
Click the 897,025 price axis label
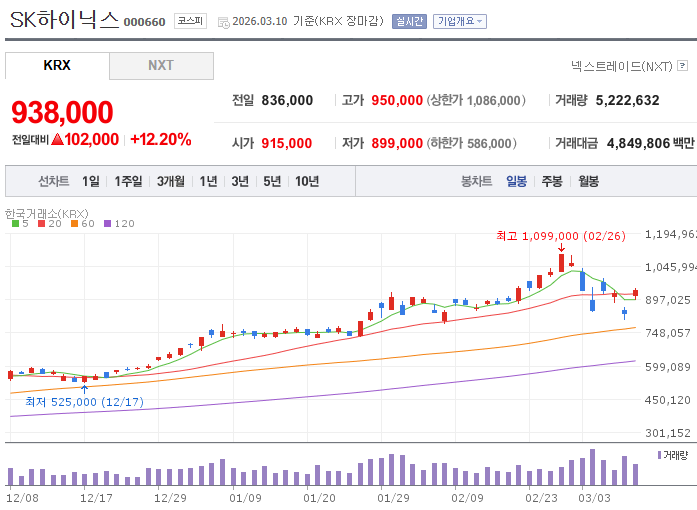(x=668, y=300)
